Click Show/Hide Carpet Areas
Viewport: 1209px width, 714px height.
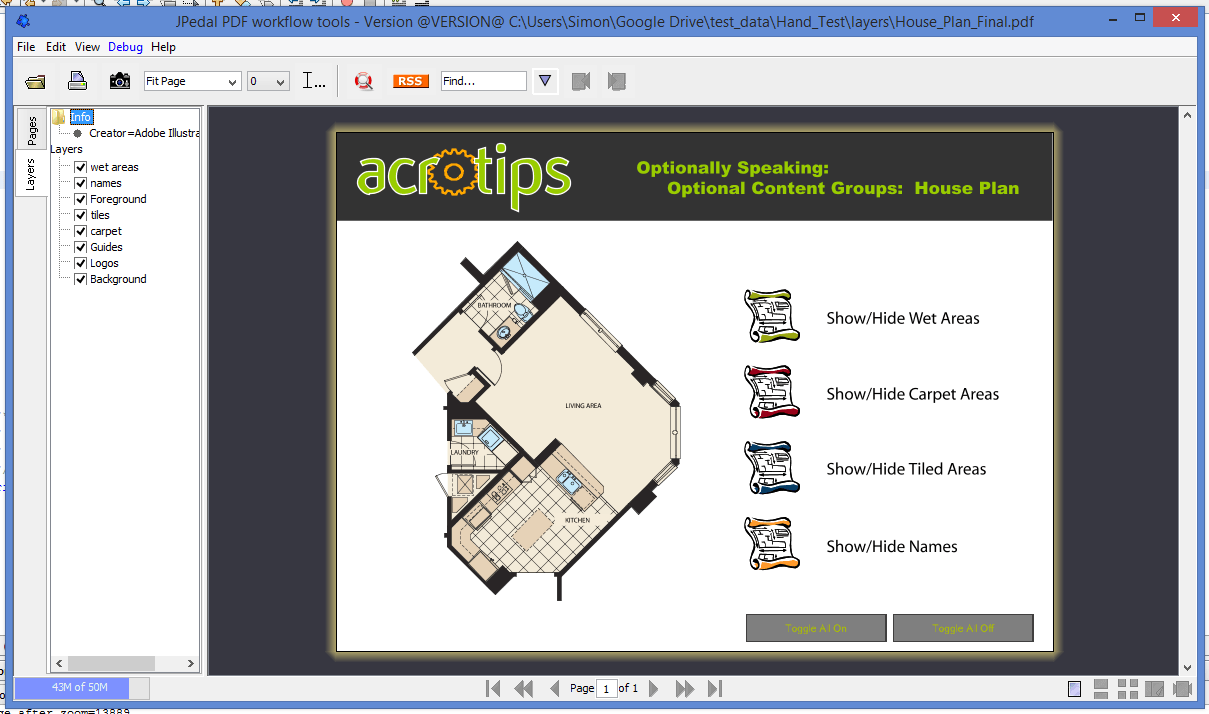911,394
